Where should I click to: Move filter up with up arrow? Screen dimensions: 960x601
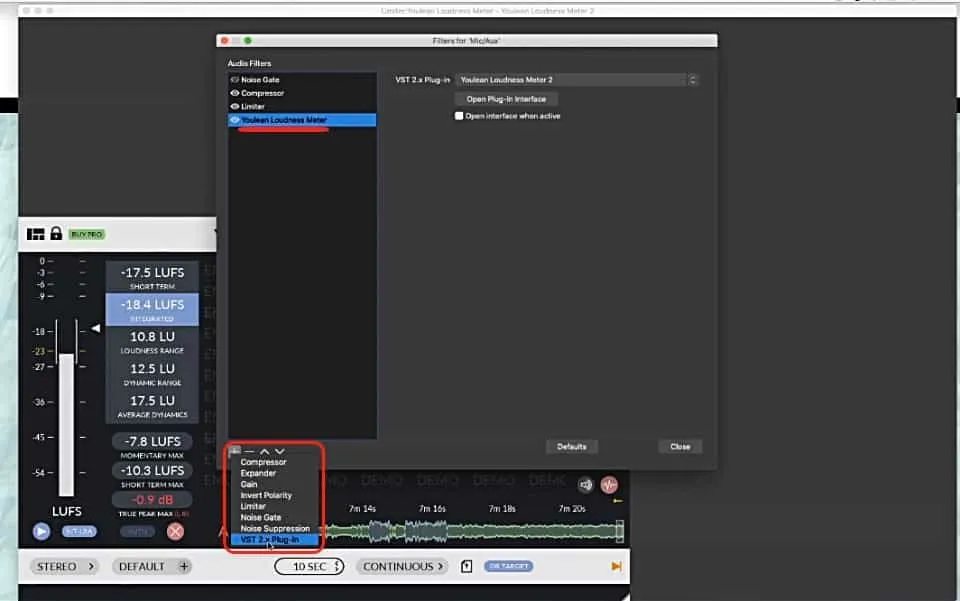click(264, 452)
